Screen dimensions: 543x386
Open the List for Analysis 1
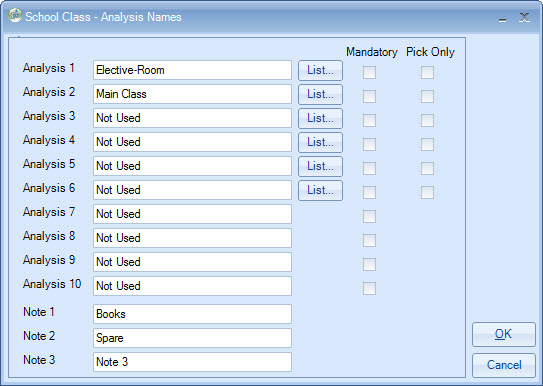(x=320, y=70)
